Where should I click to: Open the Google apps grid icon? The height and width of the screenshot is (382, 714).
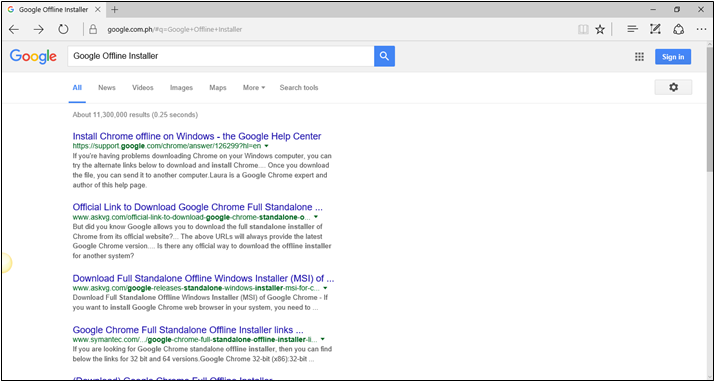(639, 56)
